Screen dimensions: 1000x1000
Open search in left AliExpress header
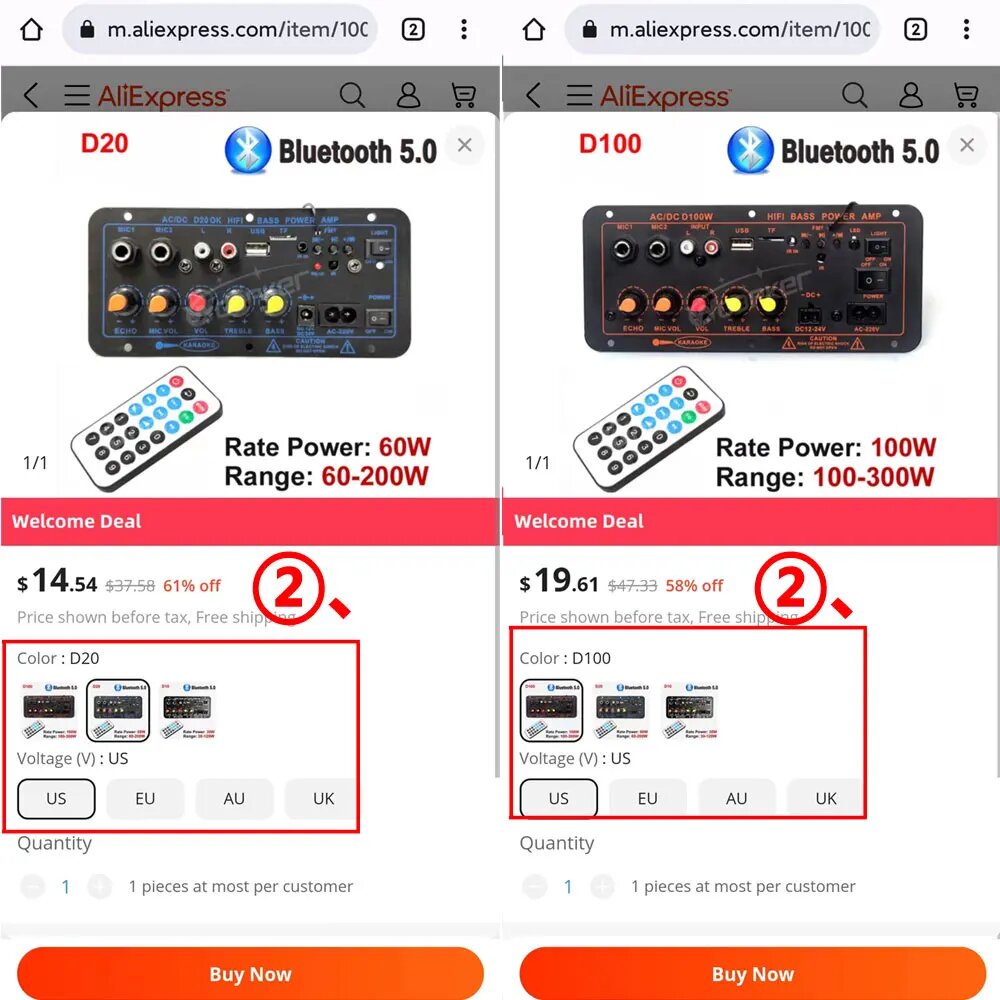(x=352, y=95)
